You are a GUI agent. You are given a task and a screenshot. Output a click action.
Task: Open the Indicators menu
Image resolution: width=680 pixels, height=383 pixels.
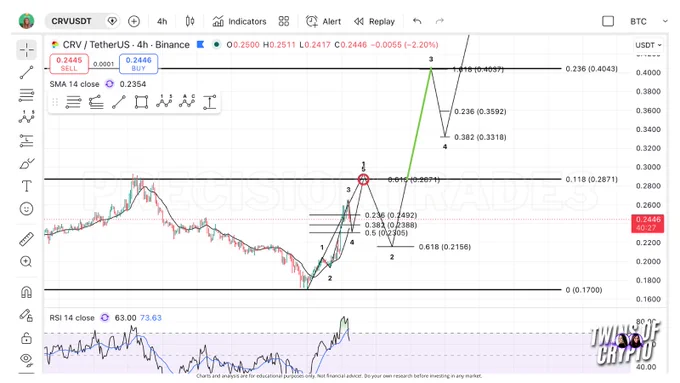239,21
